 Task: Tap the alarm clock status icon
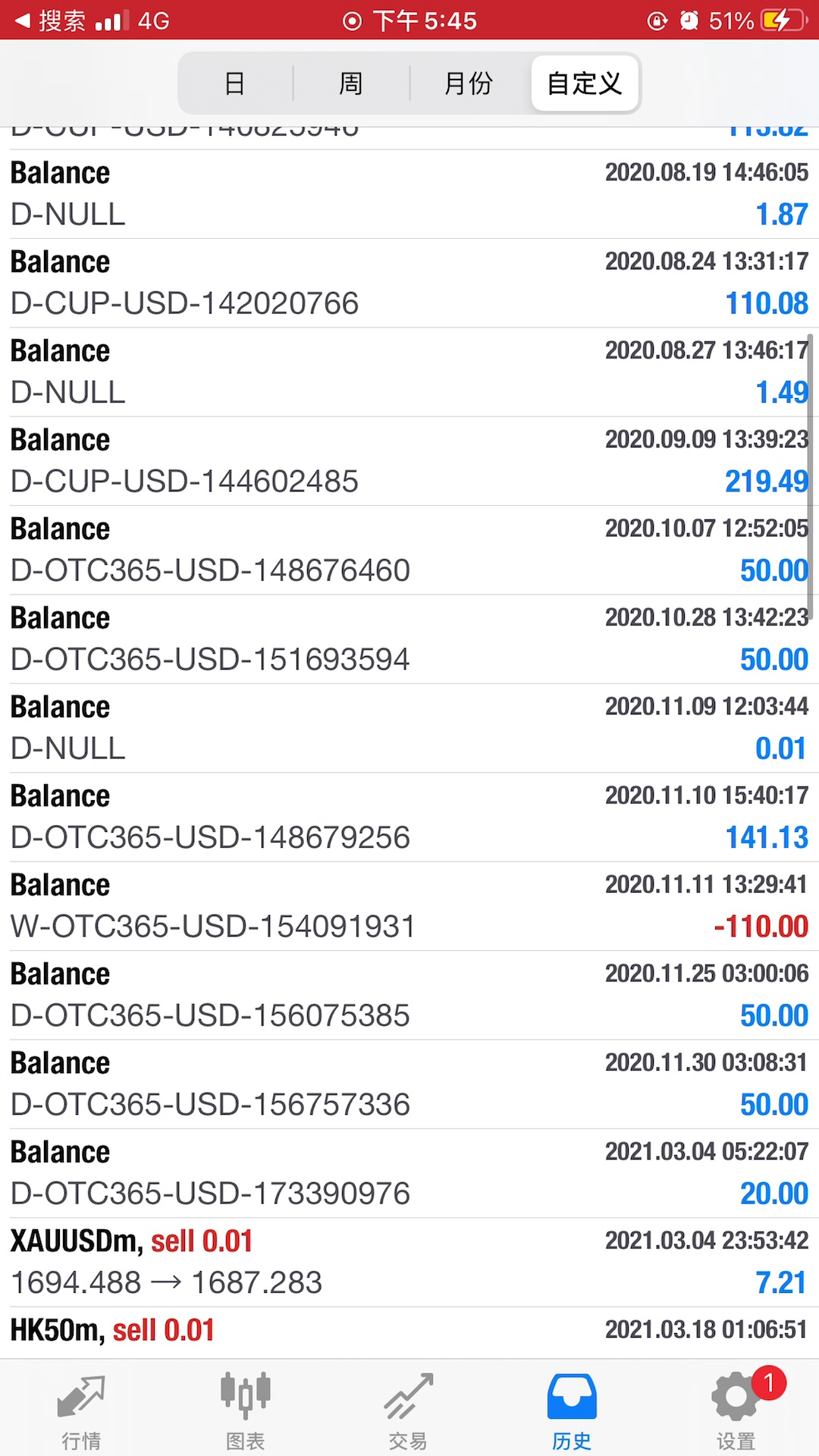tap(689, 20)
